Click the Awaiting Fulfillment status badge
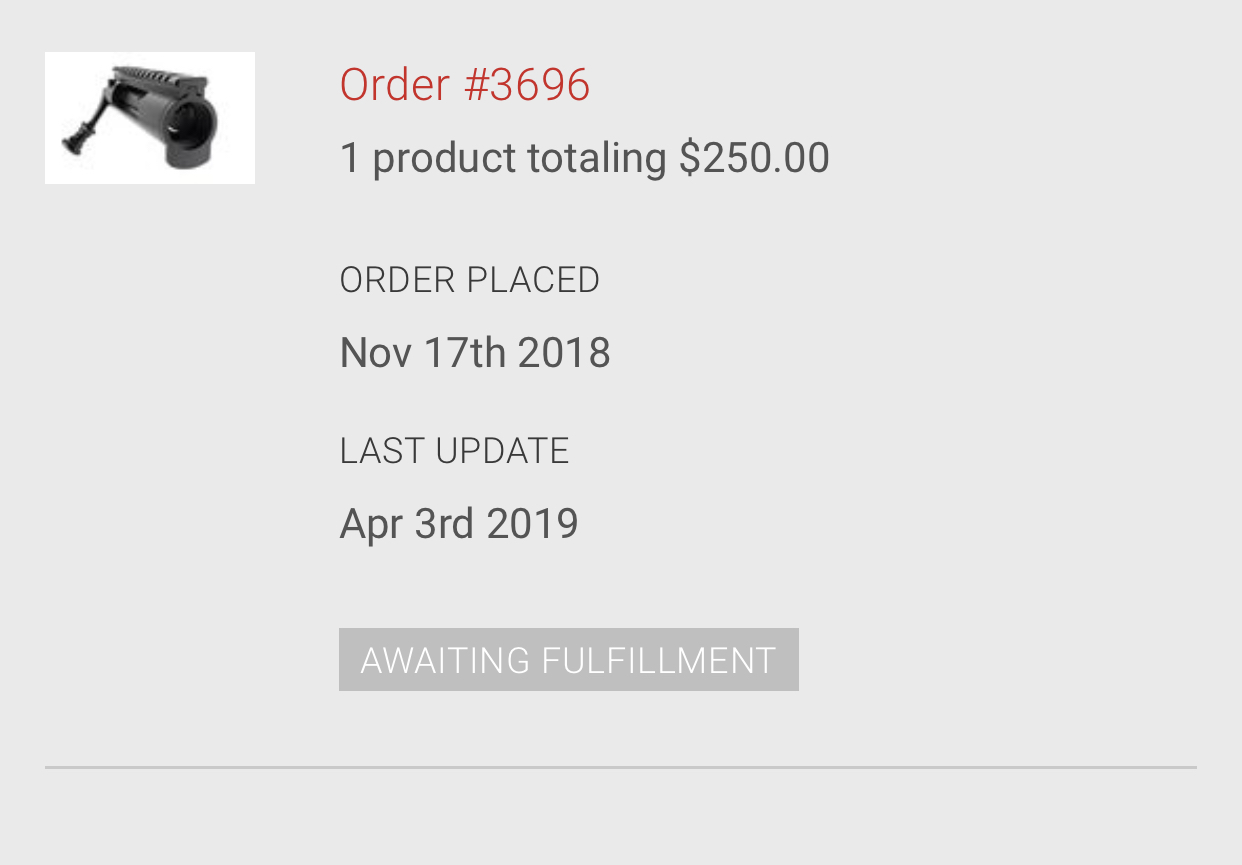 [x=568, y=660]
